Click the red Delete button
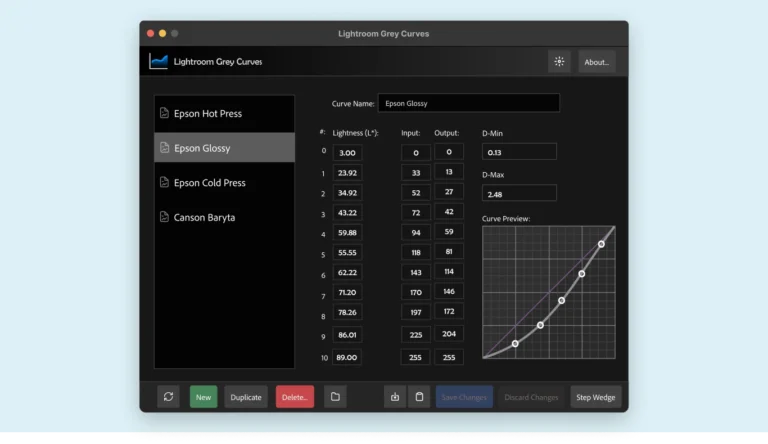768x444 pixels. point(295,396)
